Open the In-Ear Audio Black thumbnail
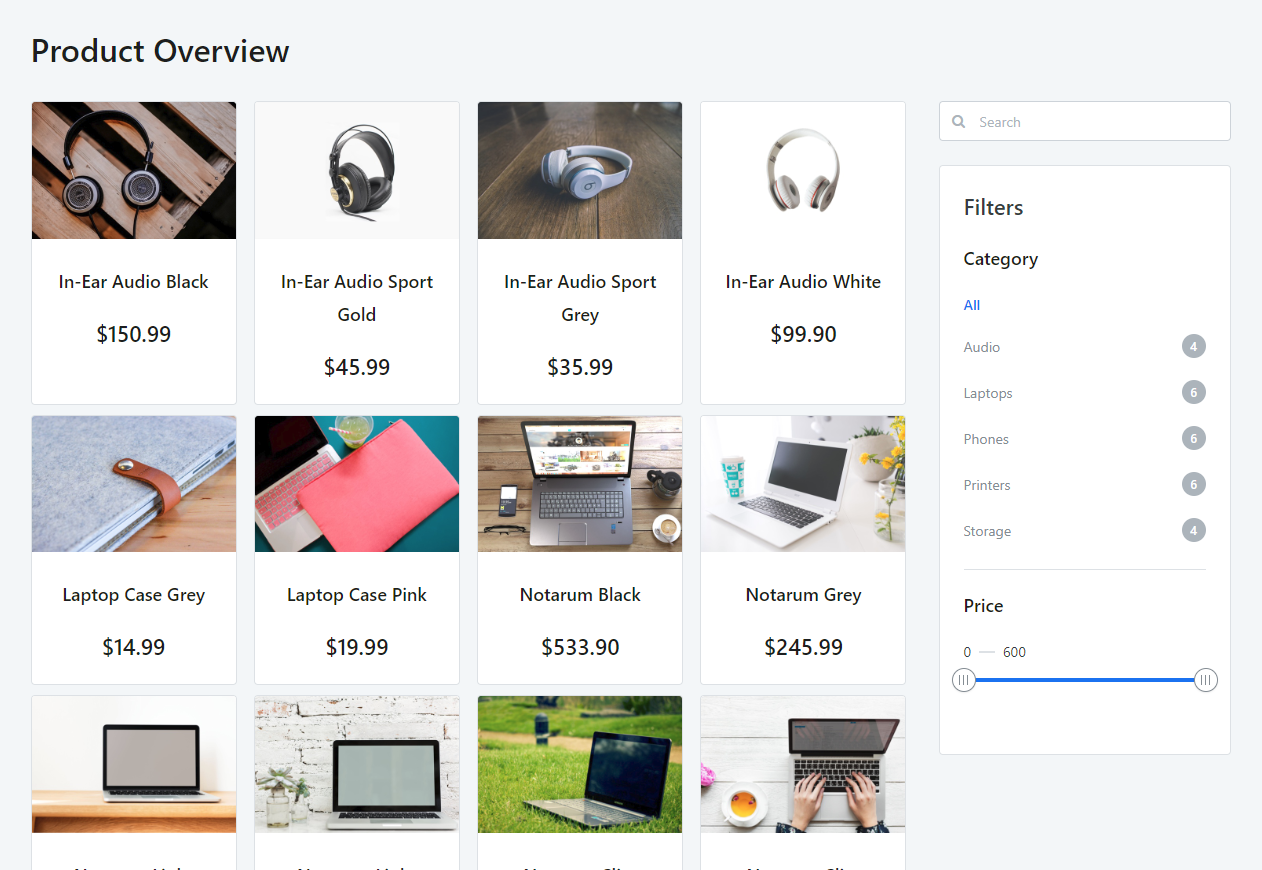 tap(134, 170)
